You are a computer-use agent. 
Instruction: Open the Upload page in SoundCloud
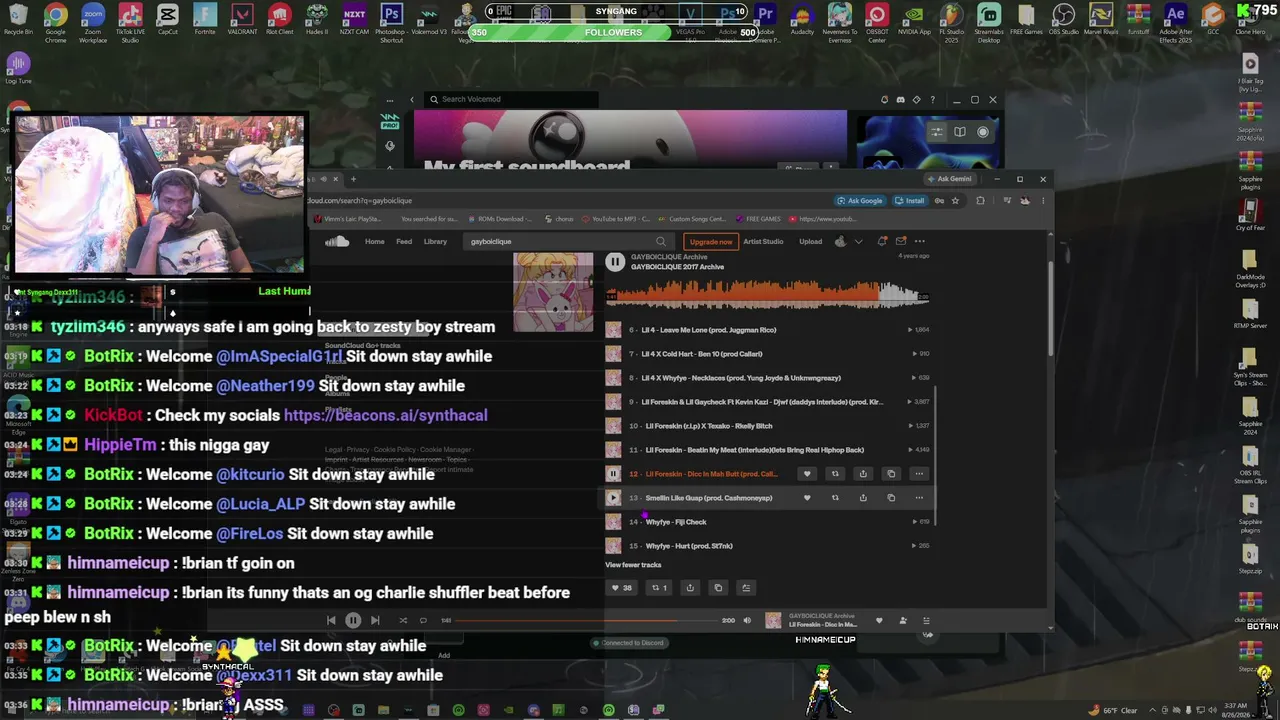[811, 241]
